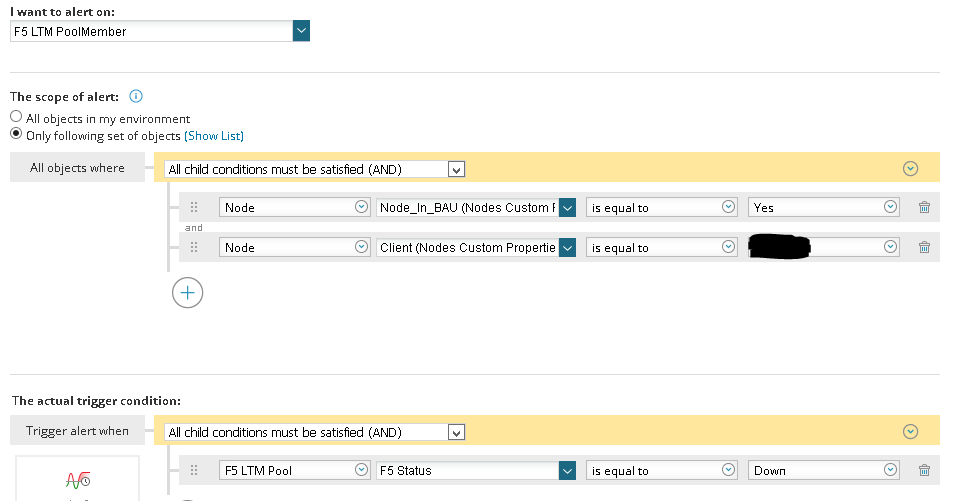Viewport: 963px width, 501px height.
Task: Grab the drag handle of Node_In_BAU row
Action: [194, 208]
